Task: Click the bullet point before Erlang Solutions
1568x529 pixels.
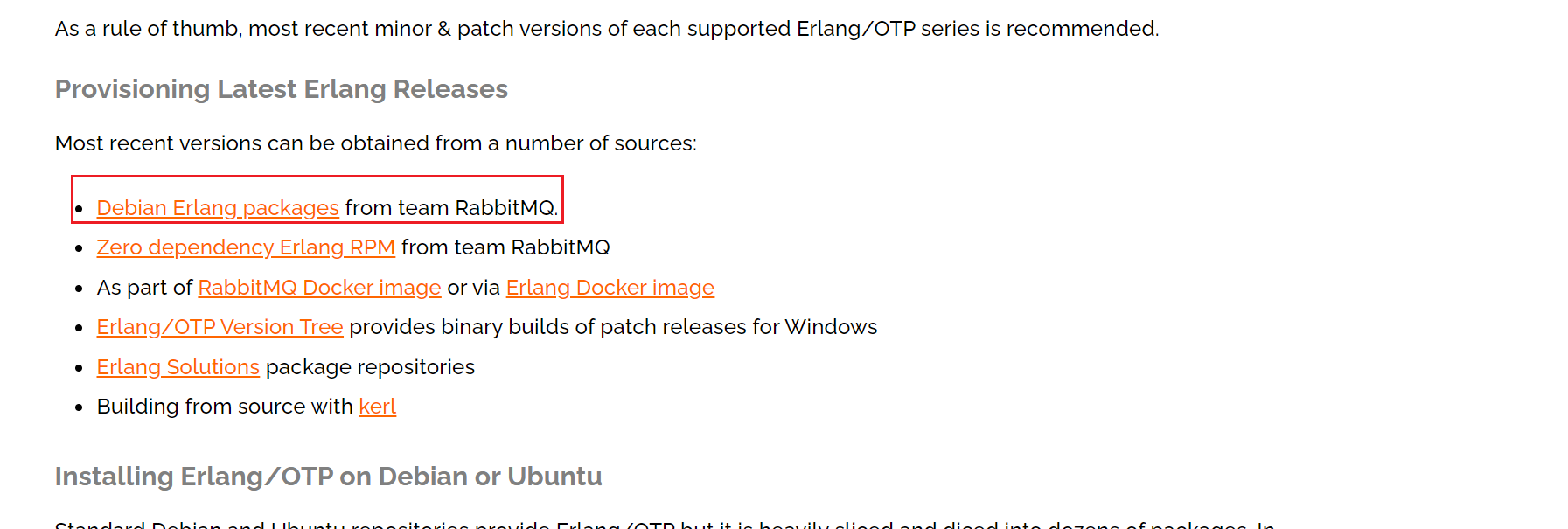Action: coord(79,368)
